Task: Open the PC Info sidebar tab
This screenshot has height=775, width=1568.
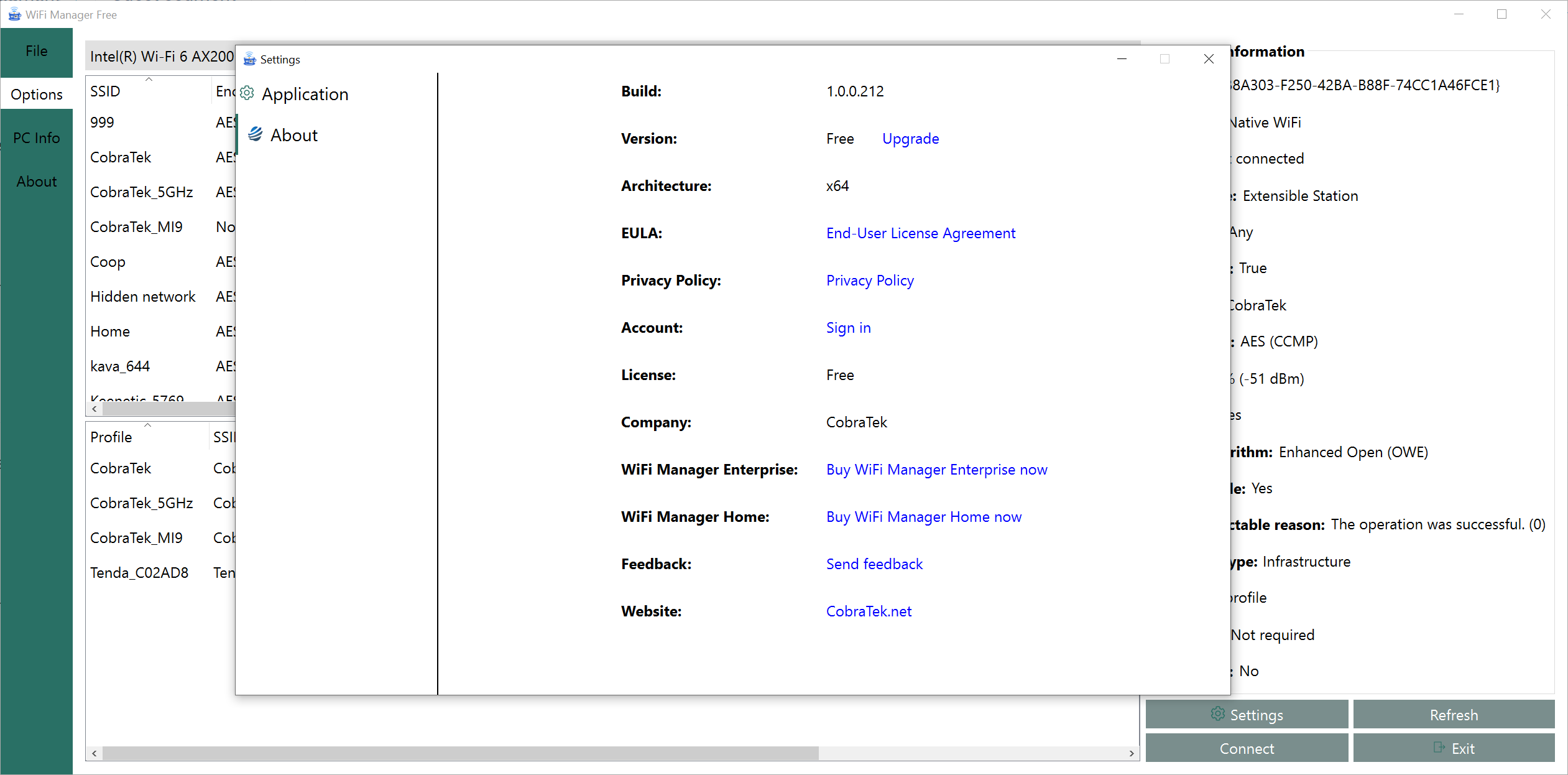Action: (x=37, y=138)
